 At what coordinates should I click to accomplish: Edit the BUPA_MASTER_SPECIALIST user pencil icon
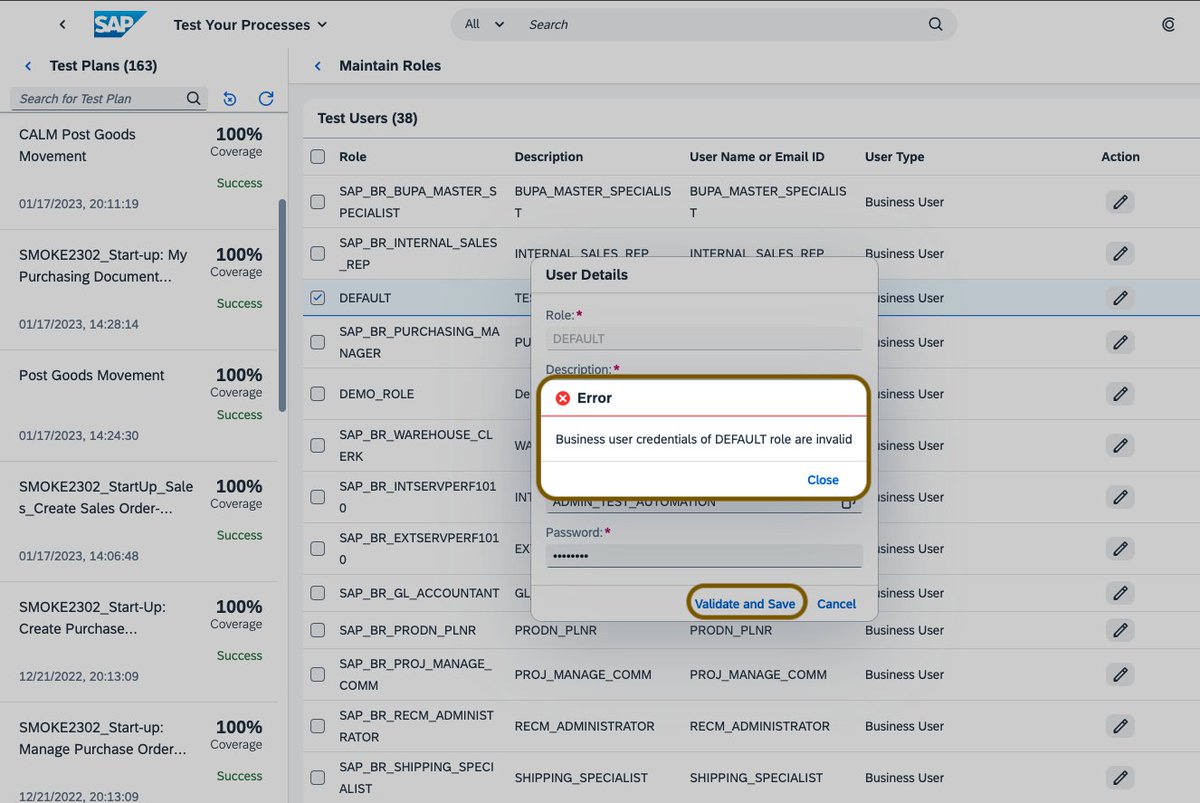(1120, 202)
